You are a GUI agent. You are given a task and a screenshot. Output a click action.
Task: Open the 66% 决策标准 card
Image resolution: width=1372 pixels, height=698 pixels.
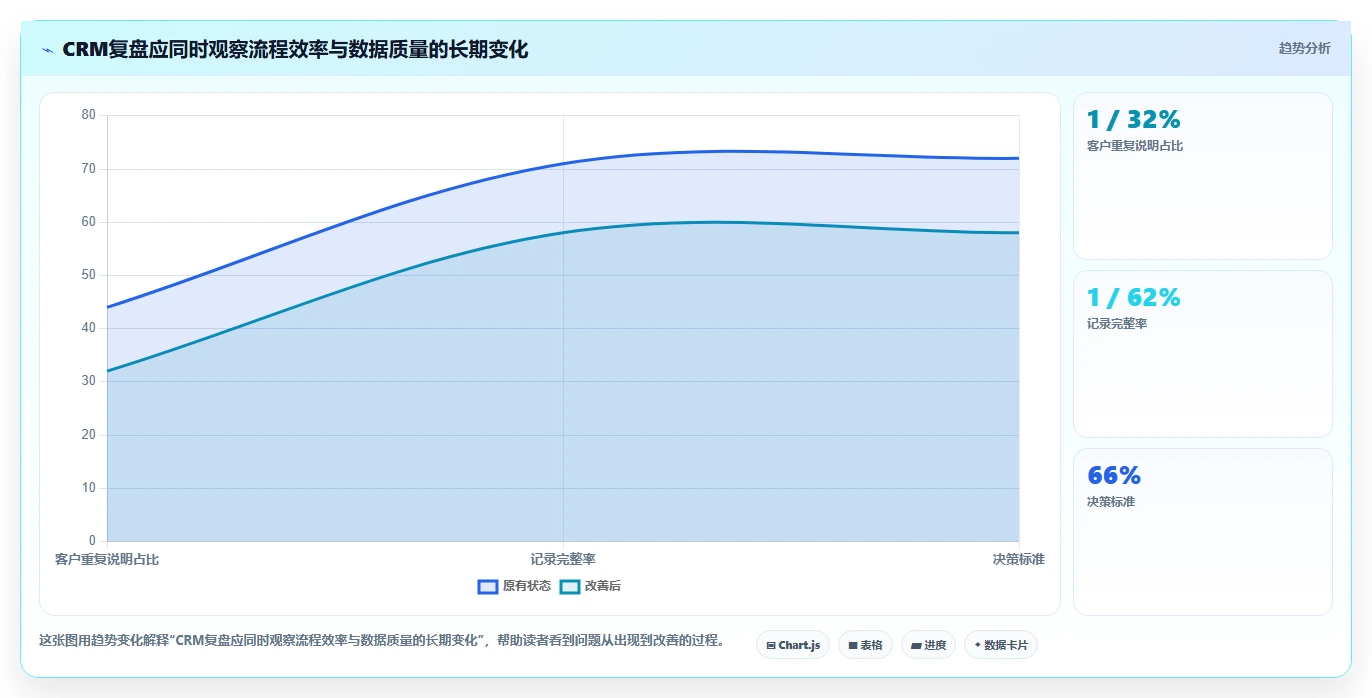tap(1202, 532)
